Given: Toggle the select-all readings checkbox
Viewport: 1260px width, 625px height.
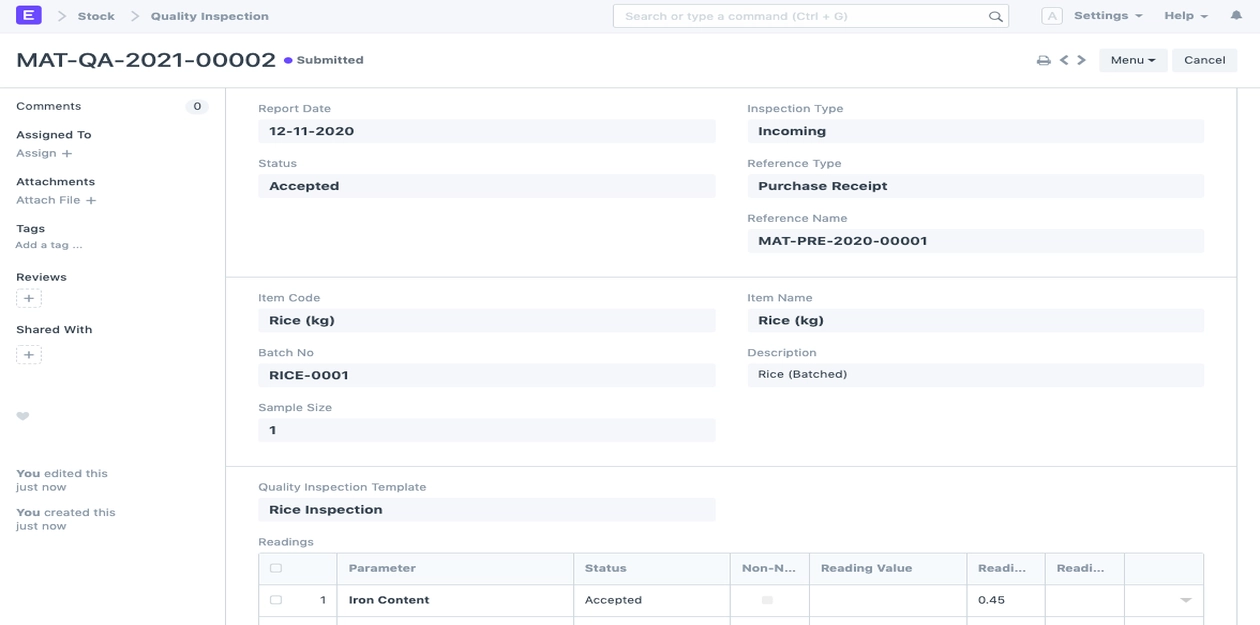Looking at the screenshot, I should pos(276,568).
